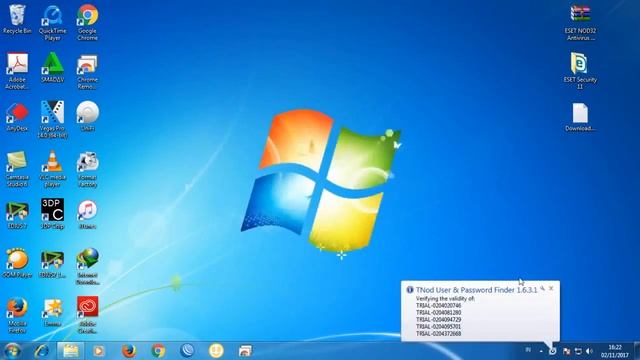
Task: Select the ESET NOD32 Antivirus archive icon
Action: tap(580, 23)
